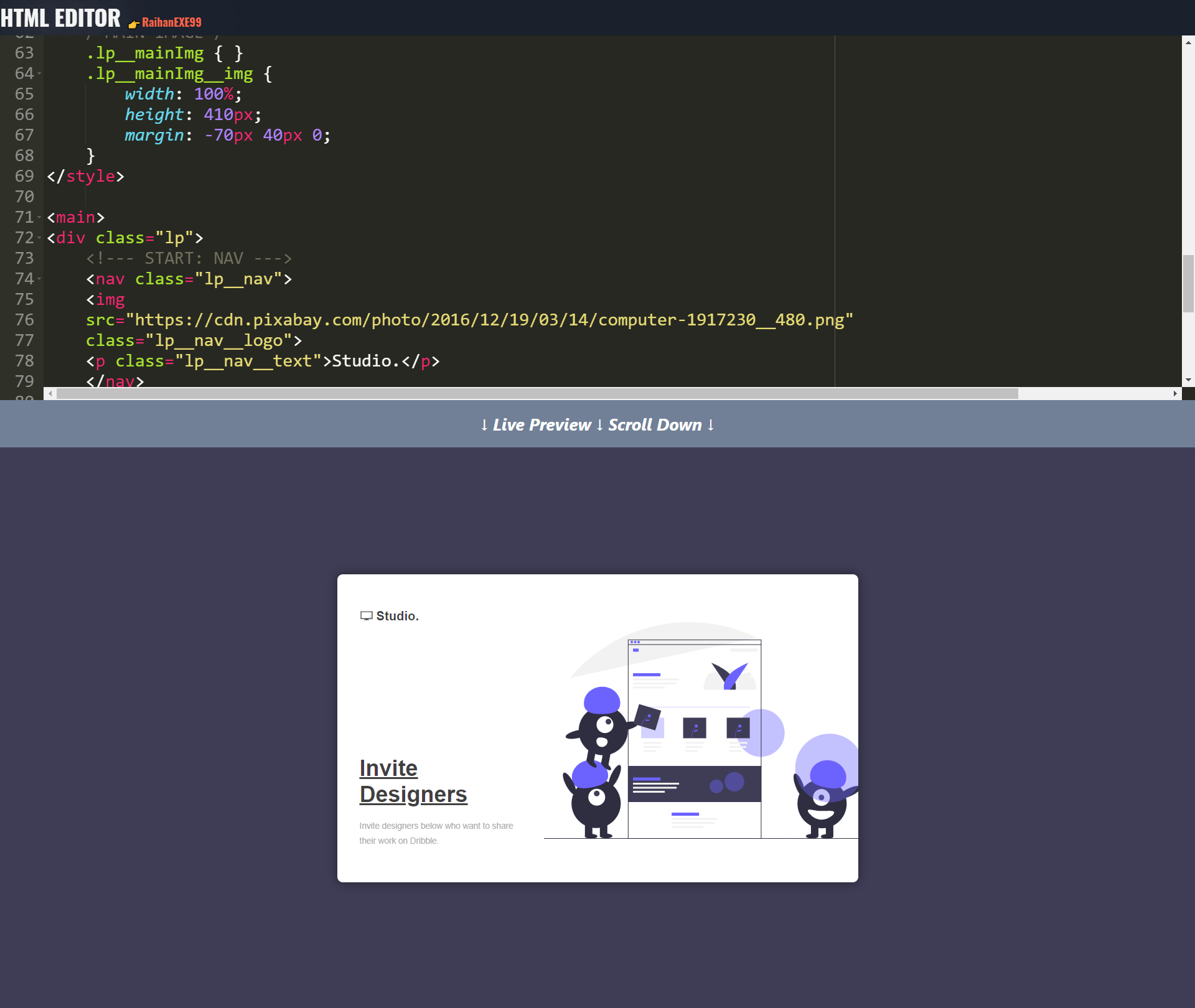
Task: Fold the div class lp at line 72
Action: point(39,238)
